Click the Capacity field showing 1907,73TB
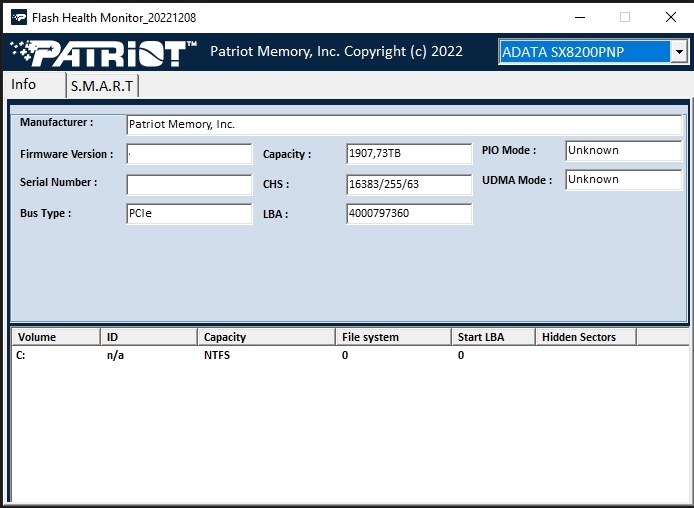This screenshot has height=508, width=694. click(x=409, y=154)
